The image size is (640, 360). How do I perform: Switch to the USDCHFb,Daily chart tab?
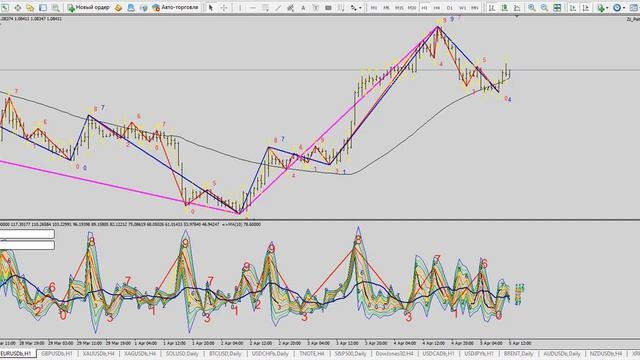(270, 353)
